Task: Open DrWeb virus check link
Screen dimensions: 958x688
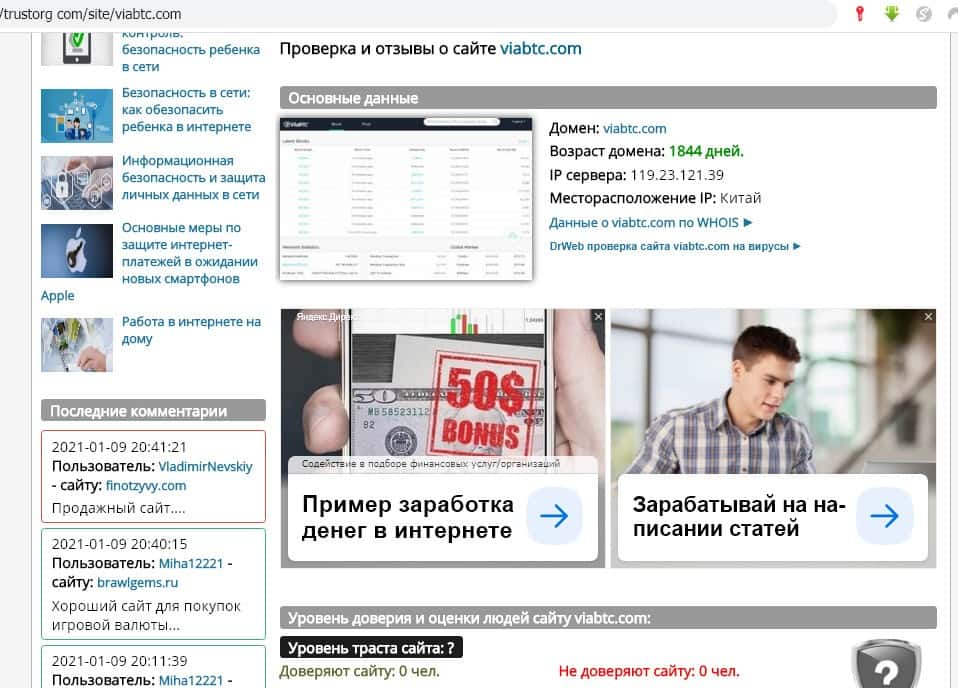Action: click(x=675, y=246)
